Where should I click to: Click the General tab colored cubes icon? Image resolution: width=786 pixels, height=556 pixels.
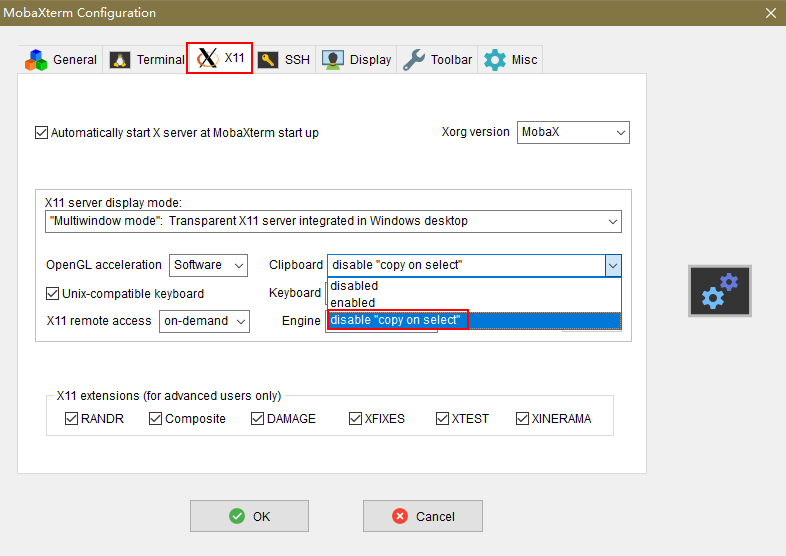(36, 60)
